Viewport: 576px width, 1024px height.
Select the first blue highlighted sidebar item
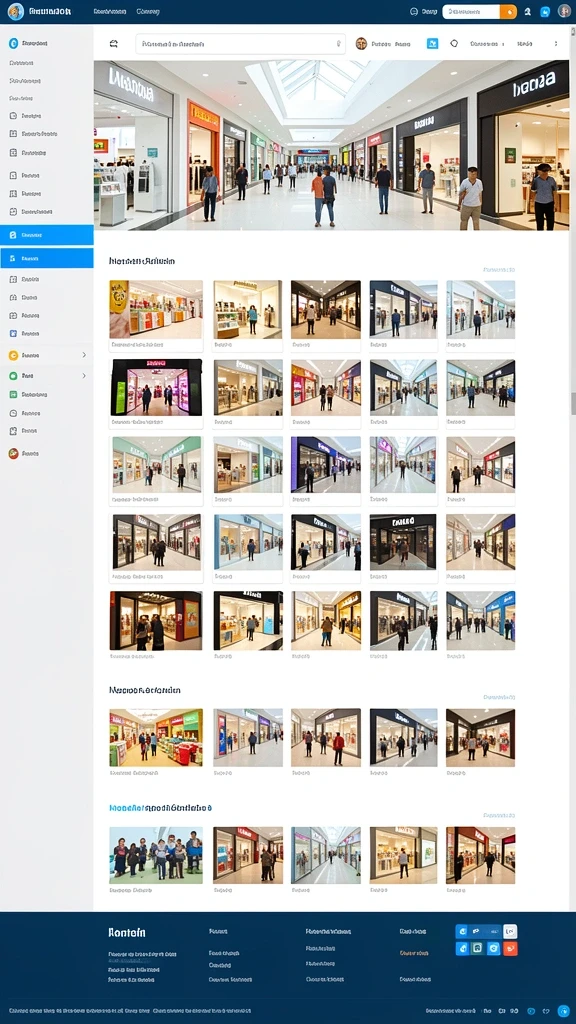(46, 235)
